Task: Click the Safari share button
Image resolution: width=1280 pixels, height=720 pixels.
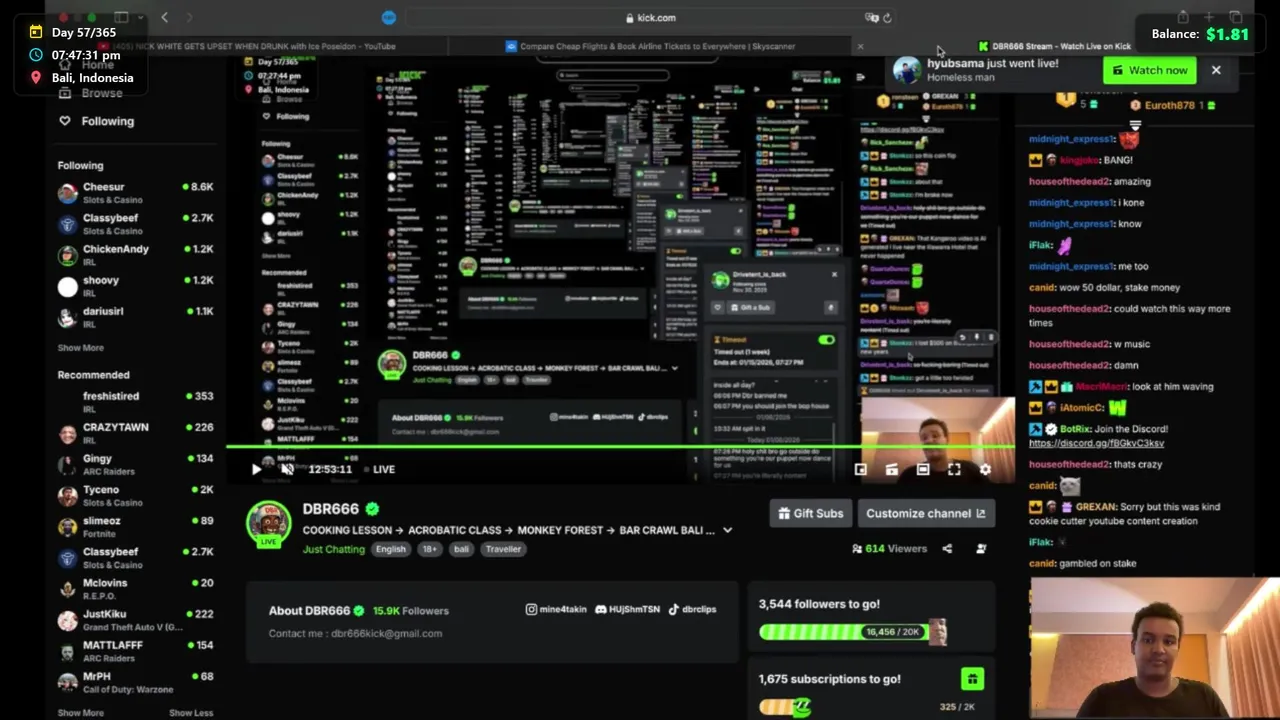Action: [1183, 17]
